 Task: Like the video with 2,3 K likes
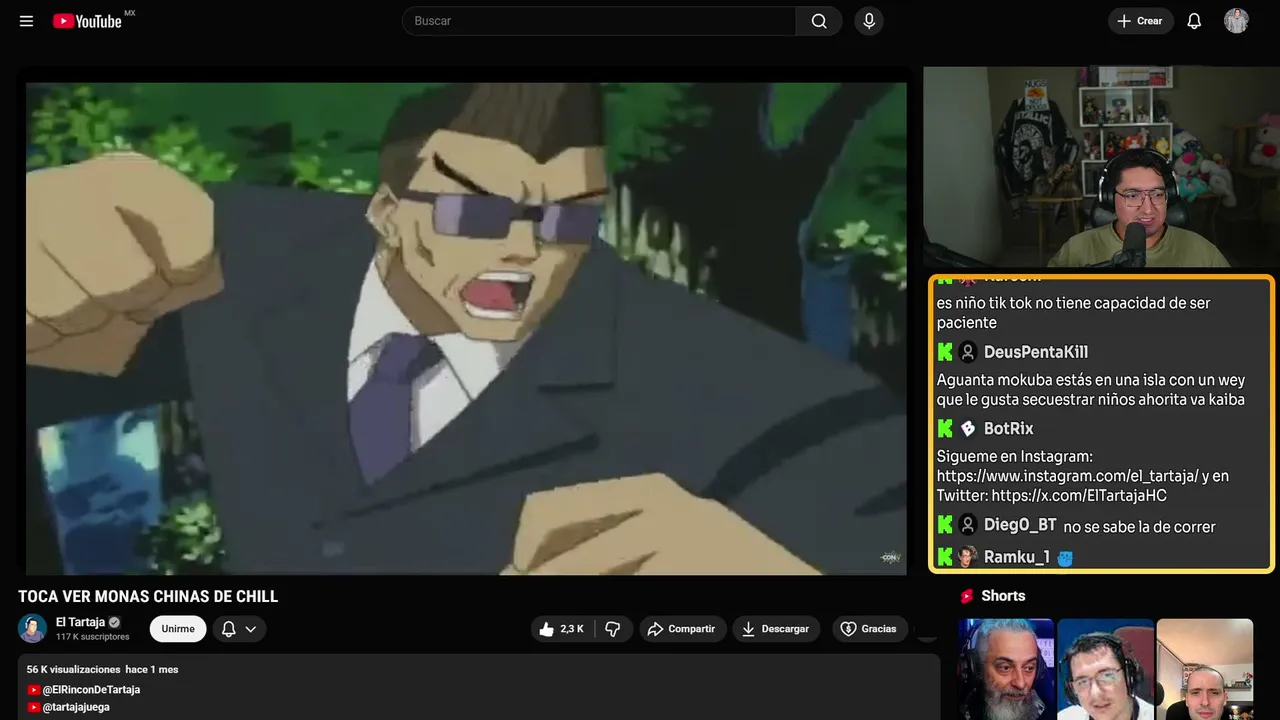pyautogui.click(x=563, y=629)
